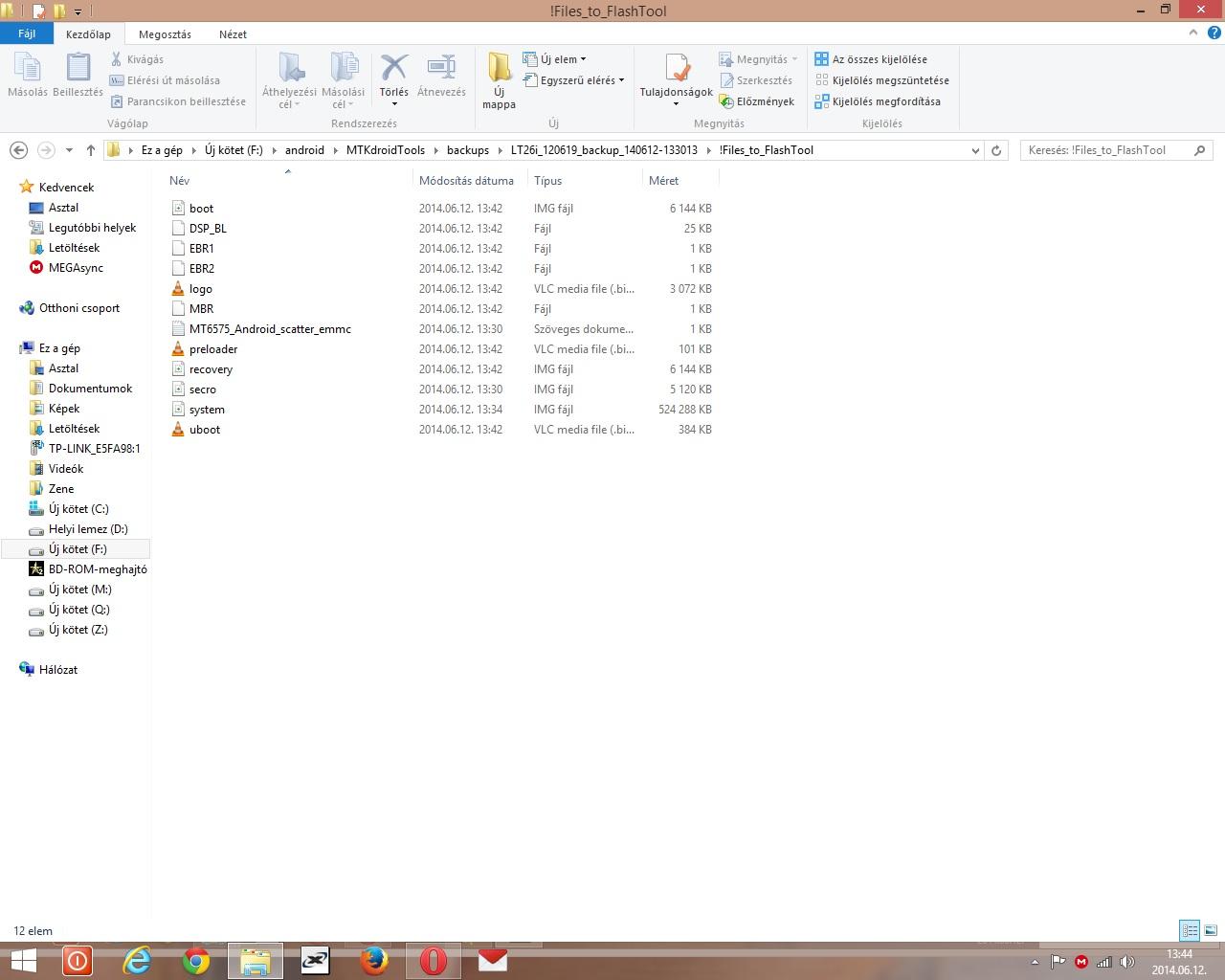
Task: Select the system IMG file
Action: [198, 410]
